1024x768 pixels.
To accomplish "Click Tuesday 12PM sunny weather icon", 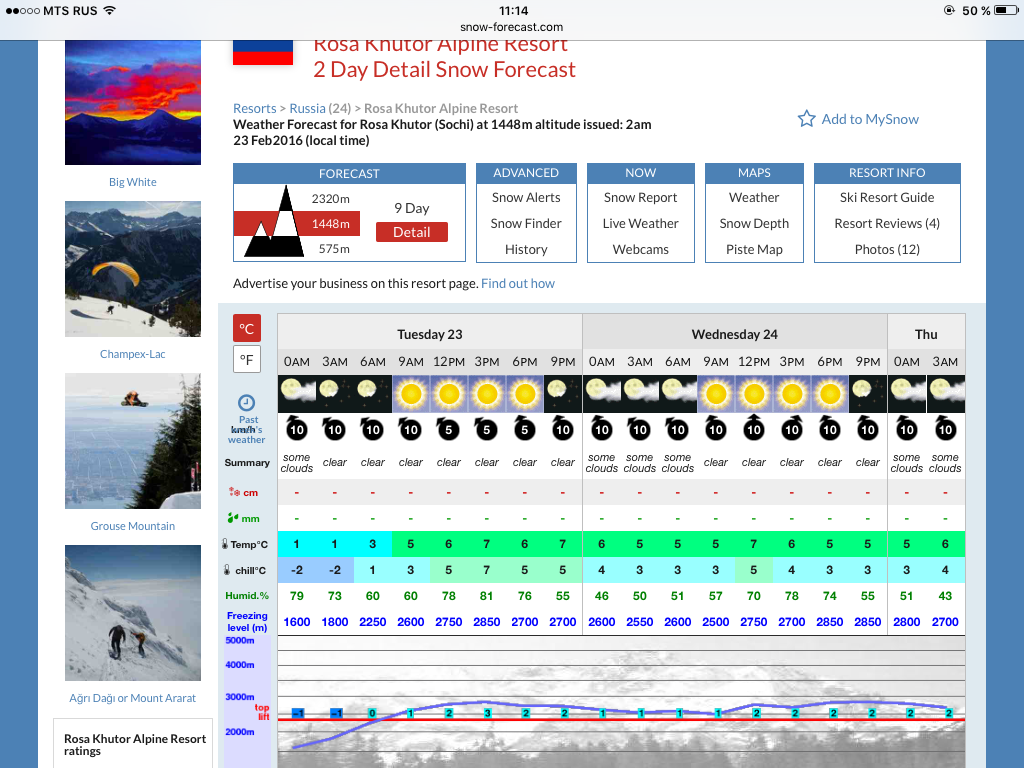I will 449,394.
